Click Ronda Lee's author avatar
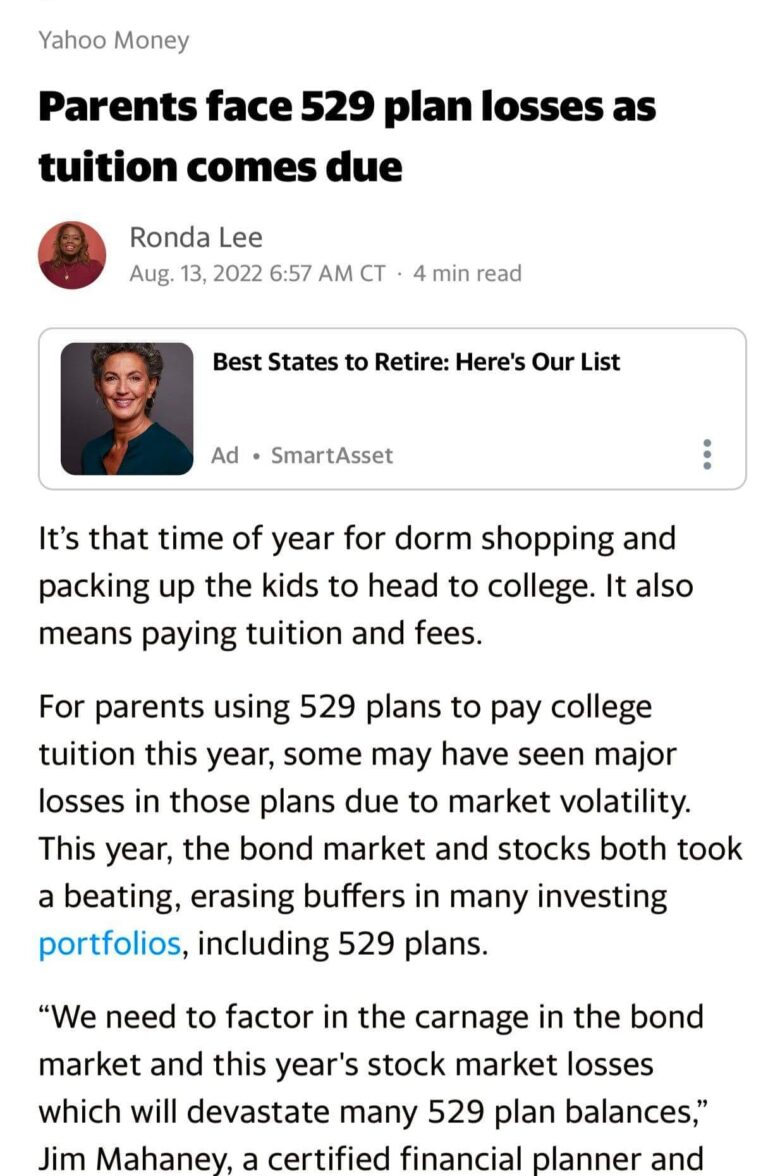The width and height of the screenshot is (768, 1176). 72,255
